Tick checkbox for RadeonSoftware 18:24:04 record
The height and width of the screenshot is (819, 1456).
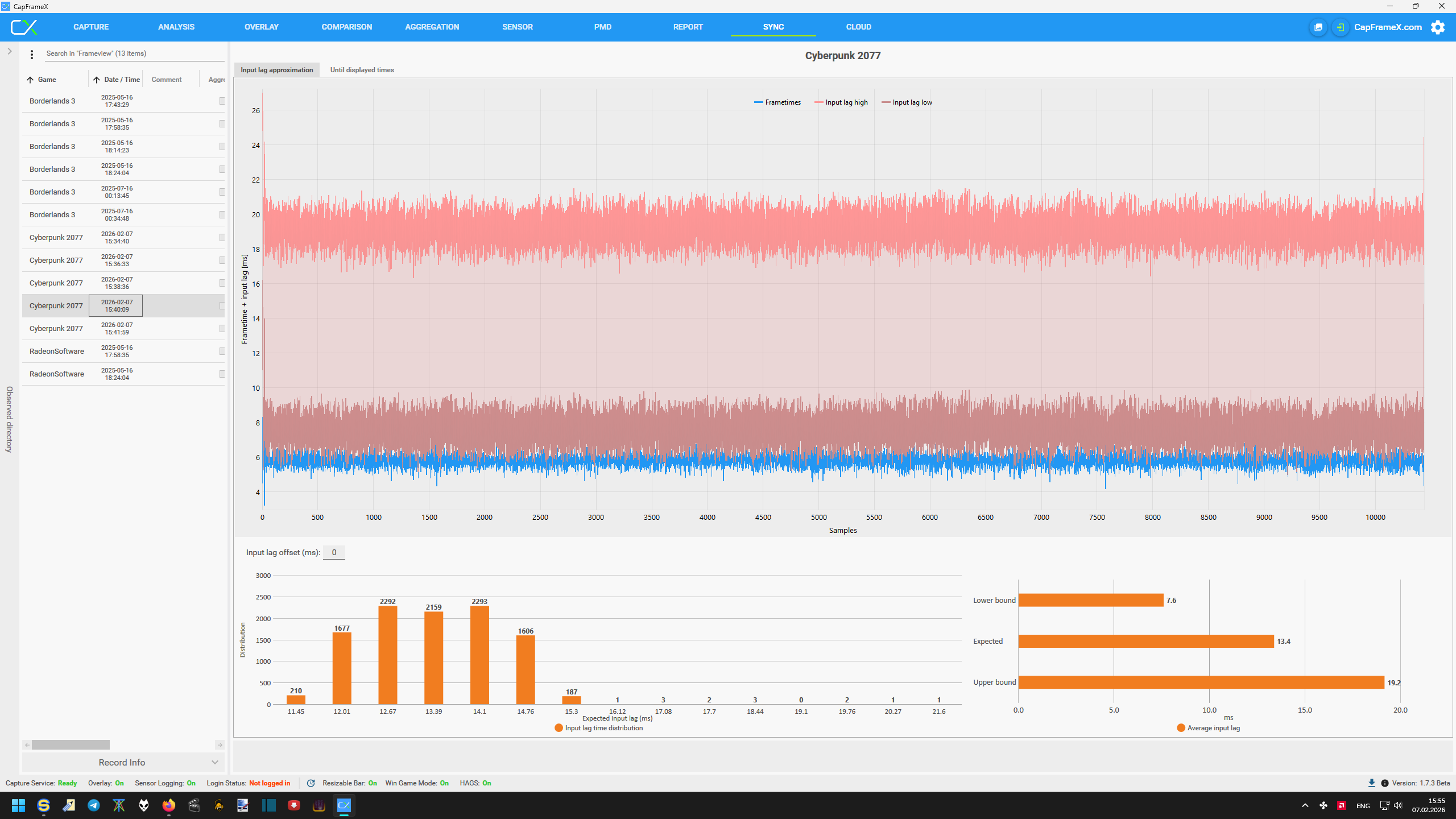tap(222, 374)
